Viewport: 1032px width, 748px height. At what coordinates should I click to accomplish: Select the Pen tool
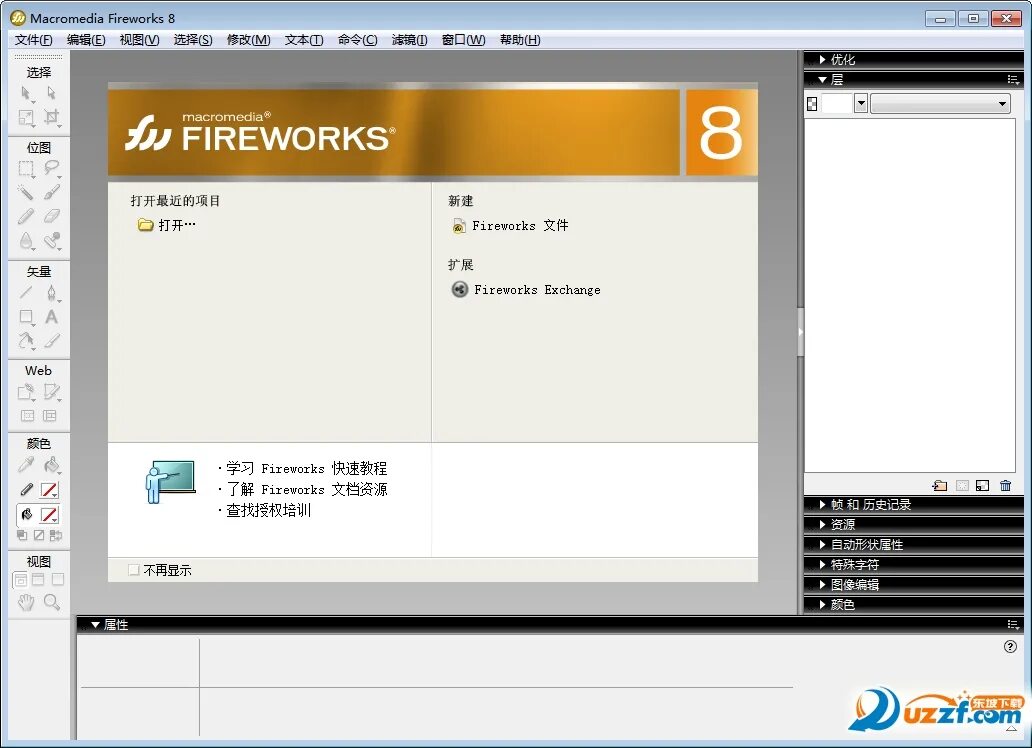[52, 293]
